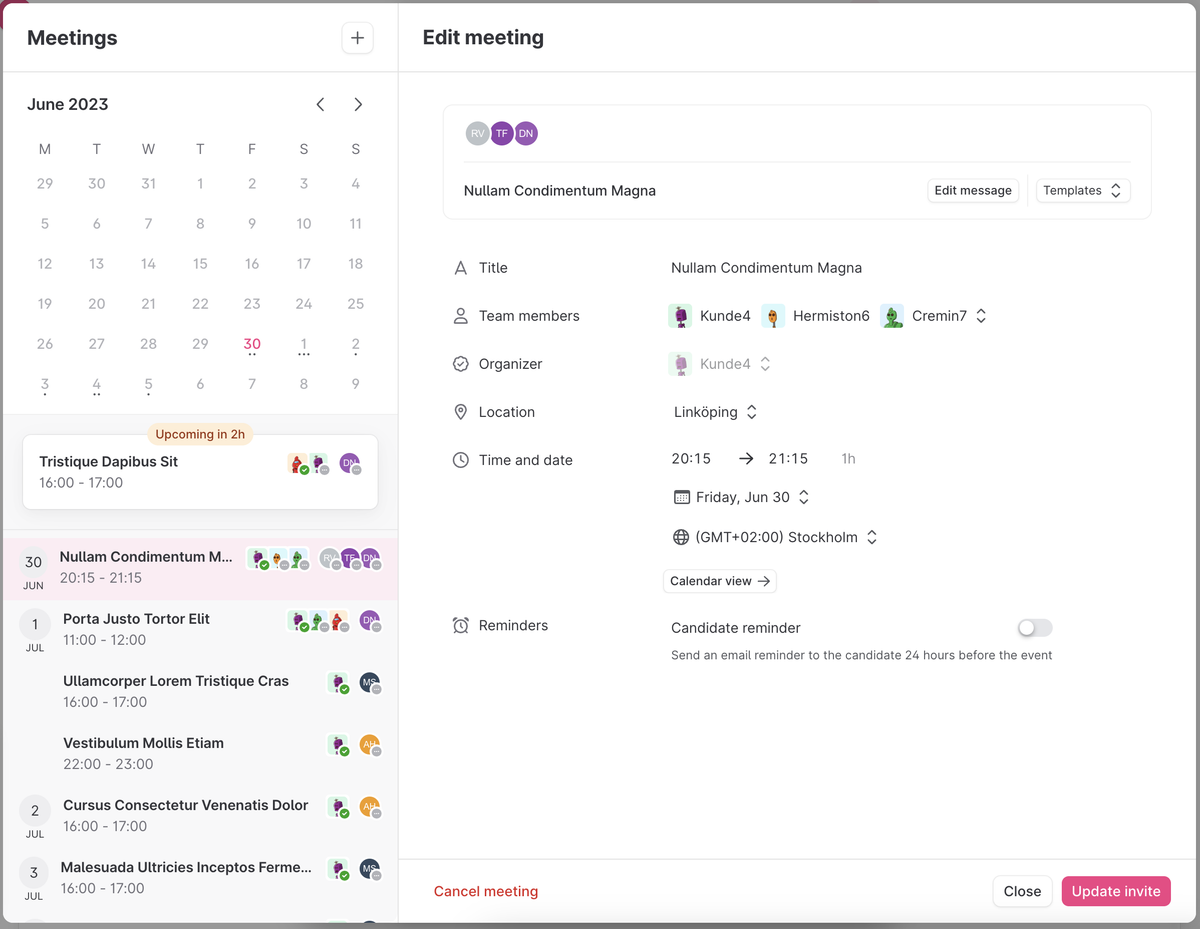1200x929 pixels.
Task: Go to next month in calendar
Action: click(358, 105)
